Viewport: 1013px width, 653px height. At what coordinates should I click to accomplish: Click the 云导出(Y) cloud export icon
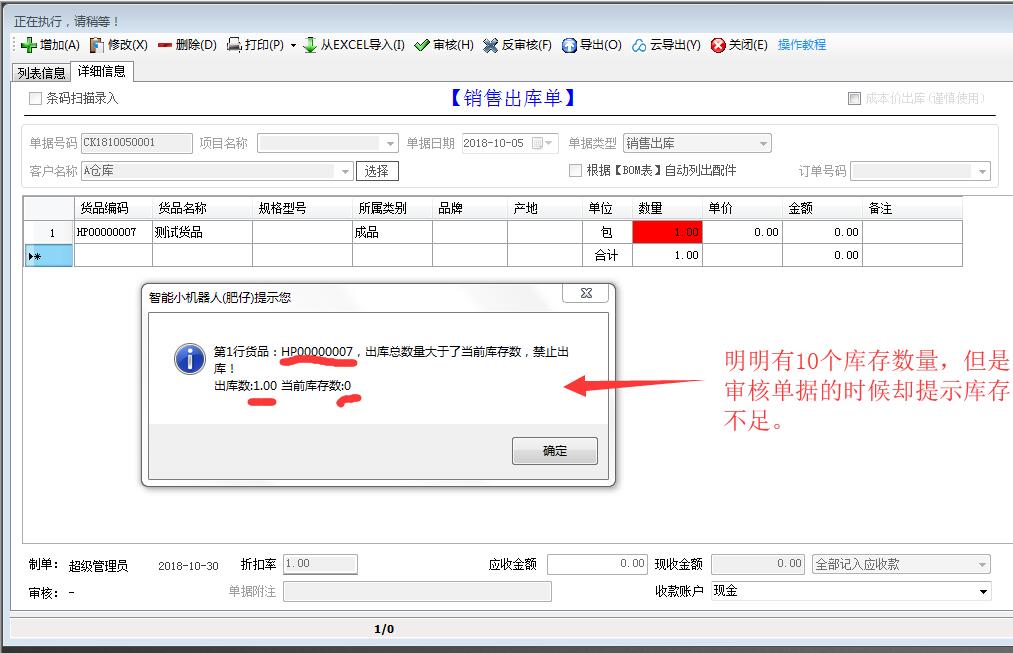[639, 45]
